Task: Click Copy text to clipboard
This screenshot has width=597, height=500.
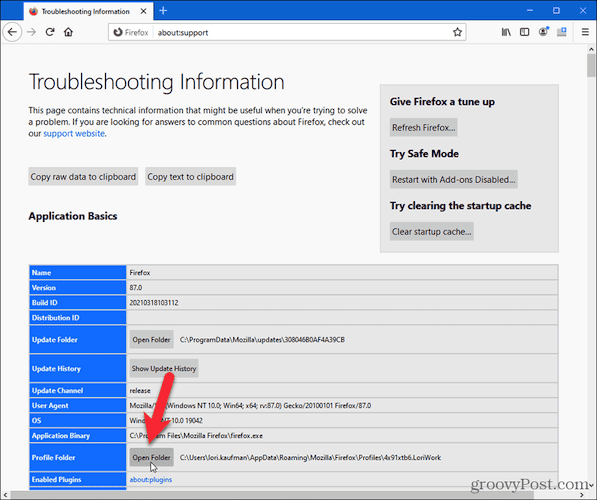Action: pos(190,177)
